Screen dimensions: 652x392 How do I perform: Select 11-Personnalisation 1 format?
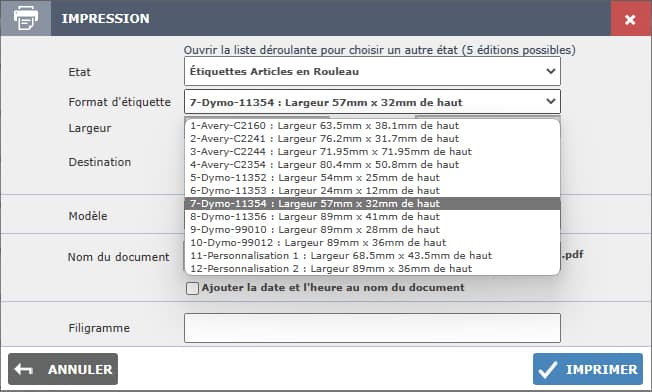[372, 255]
